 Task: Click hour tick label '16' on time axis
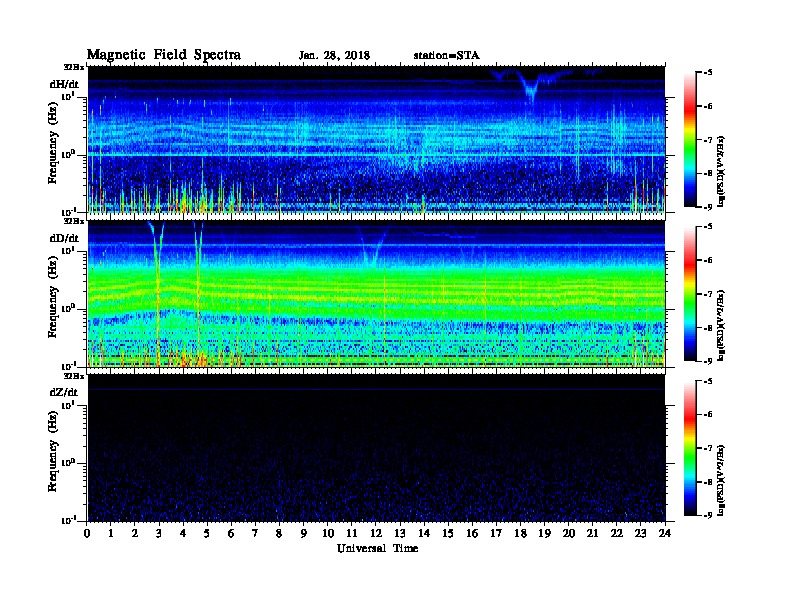(472, 533)
